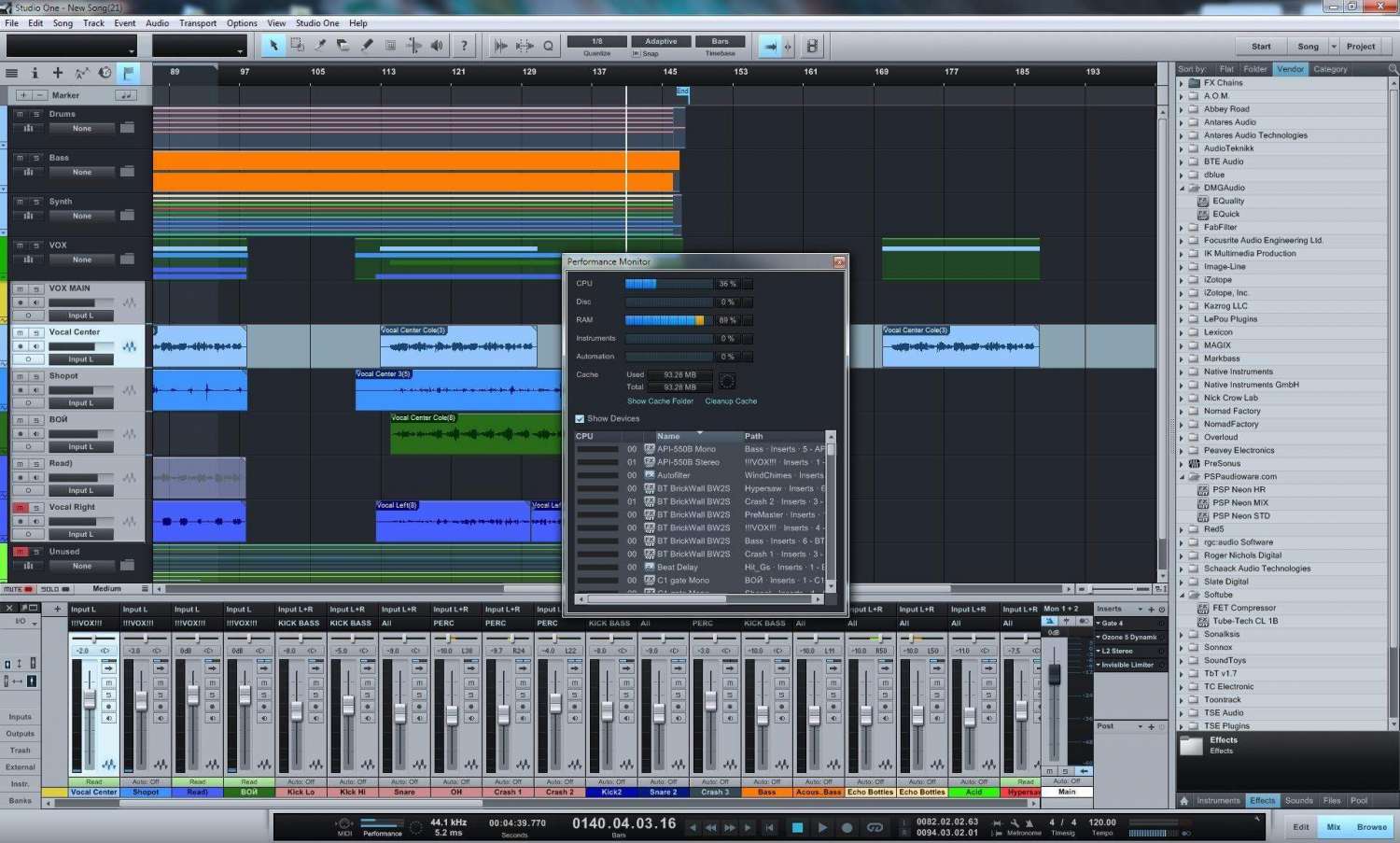Click the Add Tracks plus icon
Image resolution: width=1400 pixels, height=843 pixels.
click(58, 73)
